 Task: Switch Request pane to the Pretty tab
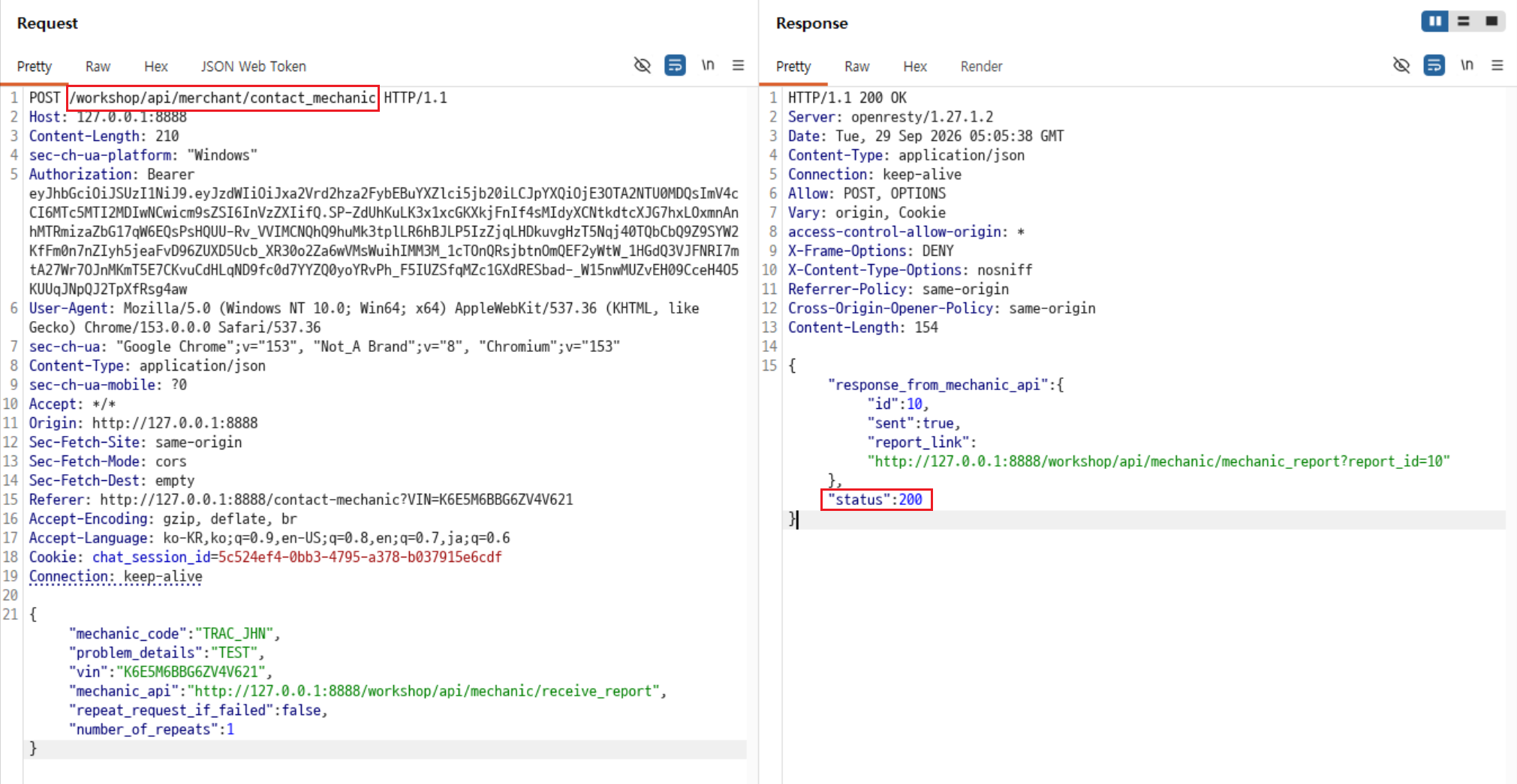[35, 67]
